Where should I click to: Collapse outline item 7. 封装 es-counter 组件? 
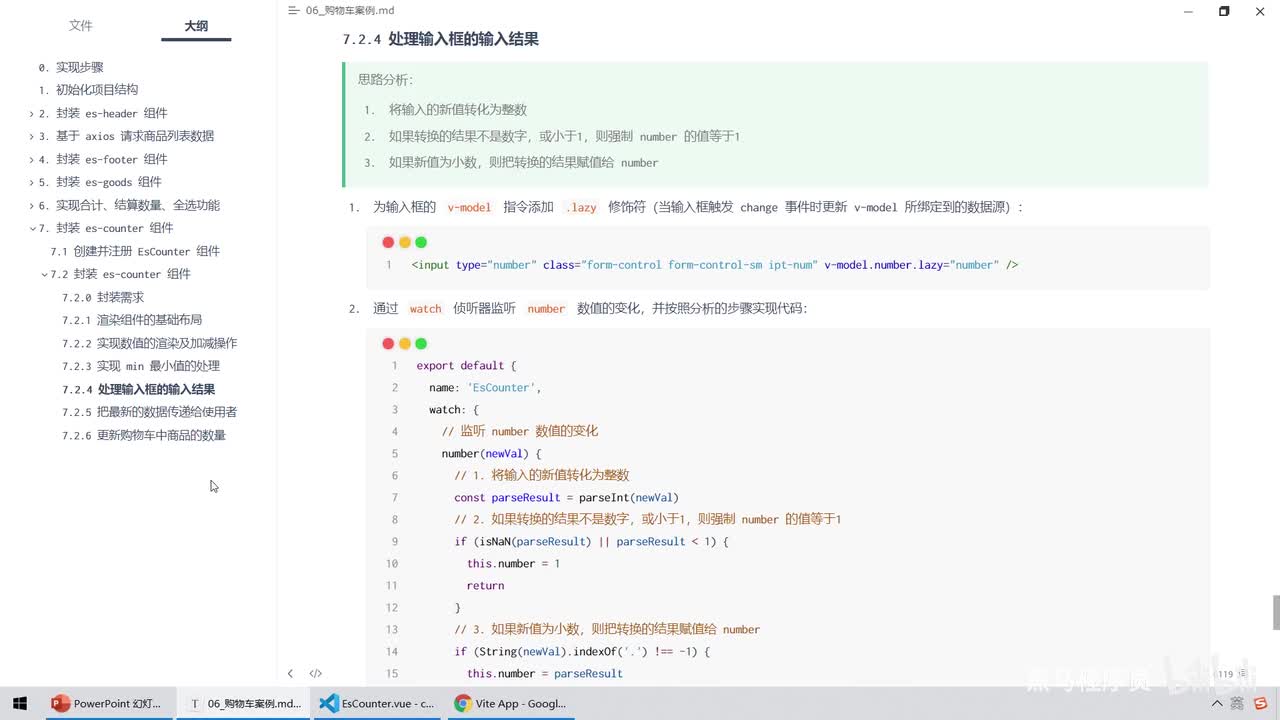click(31, 229)
